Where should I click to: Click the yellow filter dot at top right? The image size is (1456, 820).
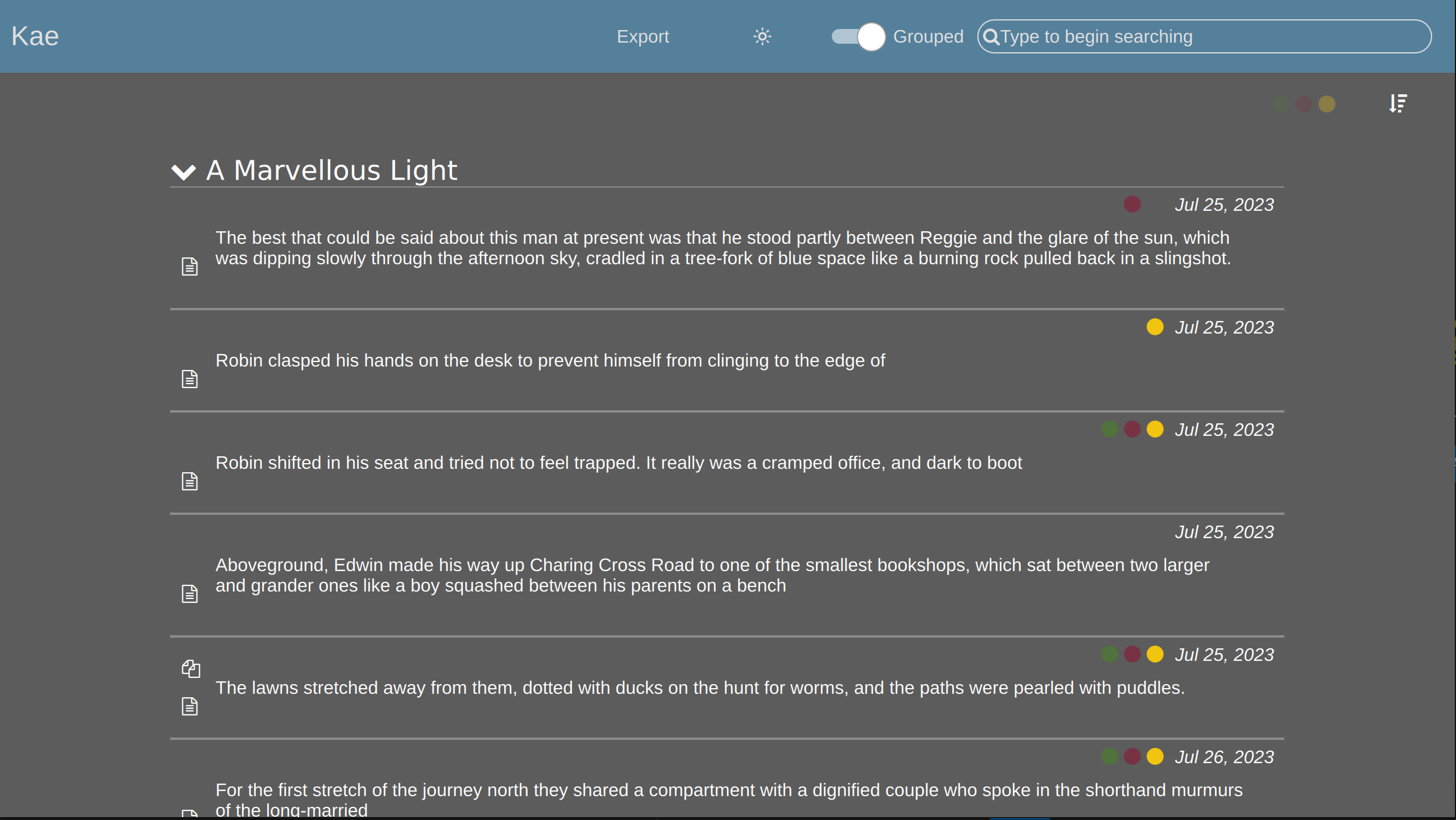(1326, 104)
